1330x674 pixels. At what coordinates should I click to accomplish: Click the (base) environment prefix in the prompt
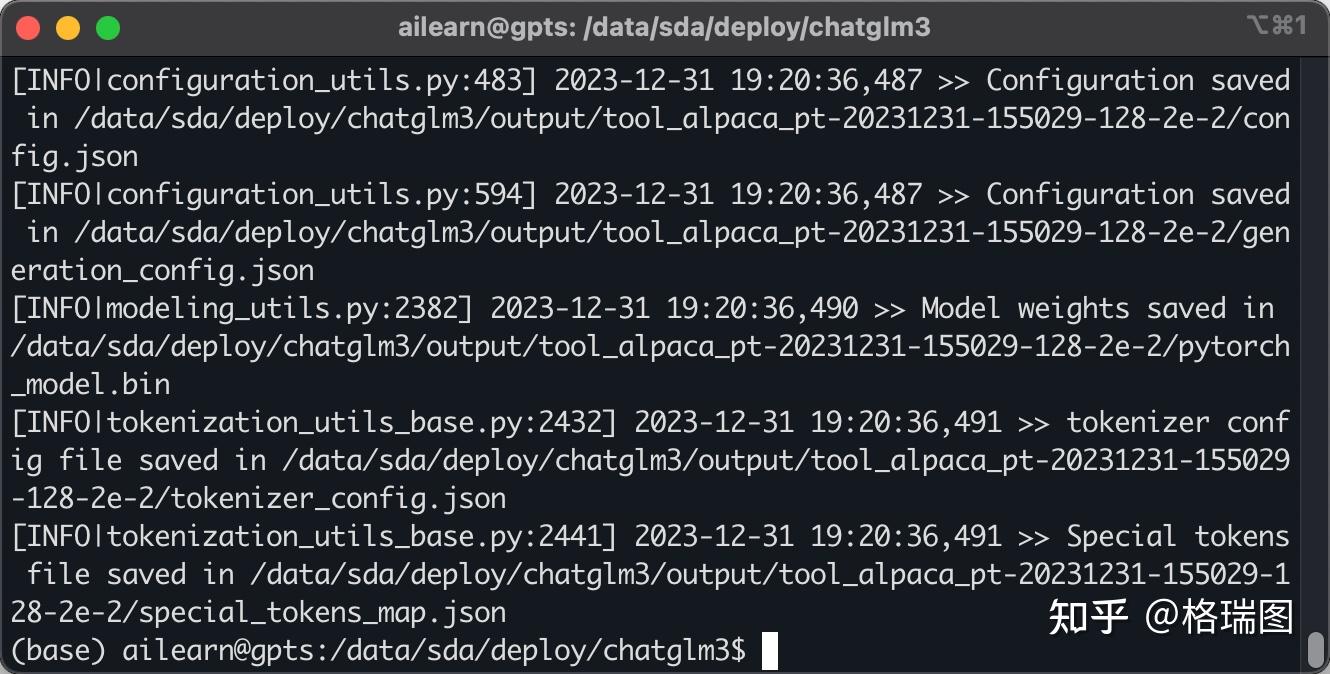click(58, 651)
